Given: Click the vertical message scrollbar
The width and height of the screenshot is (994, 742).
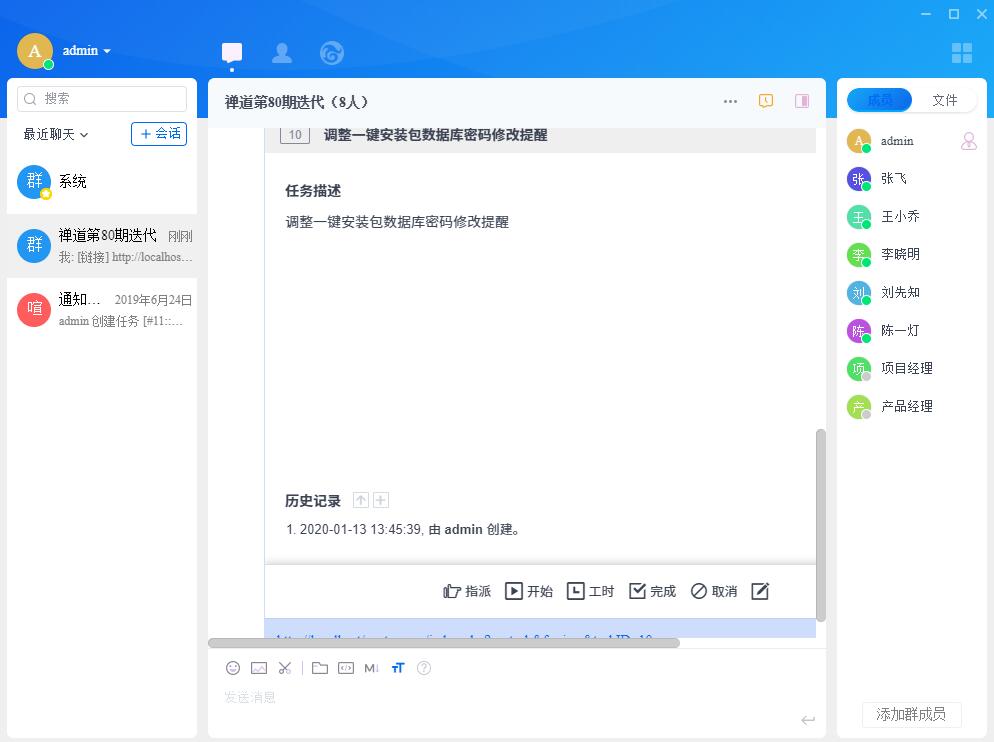Looking at the screenshot, I should pos(821,526).
